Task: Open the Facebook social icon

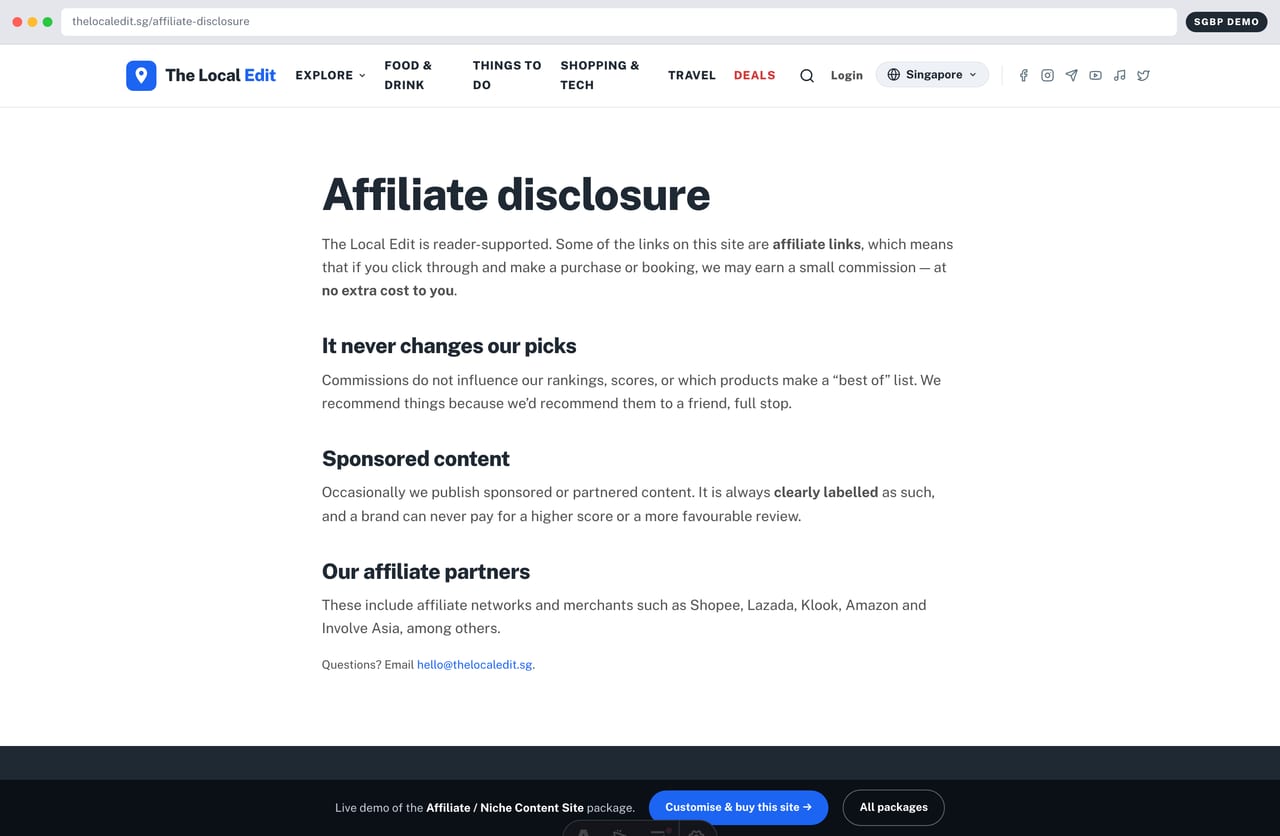Action: coord(1023,75)
